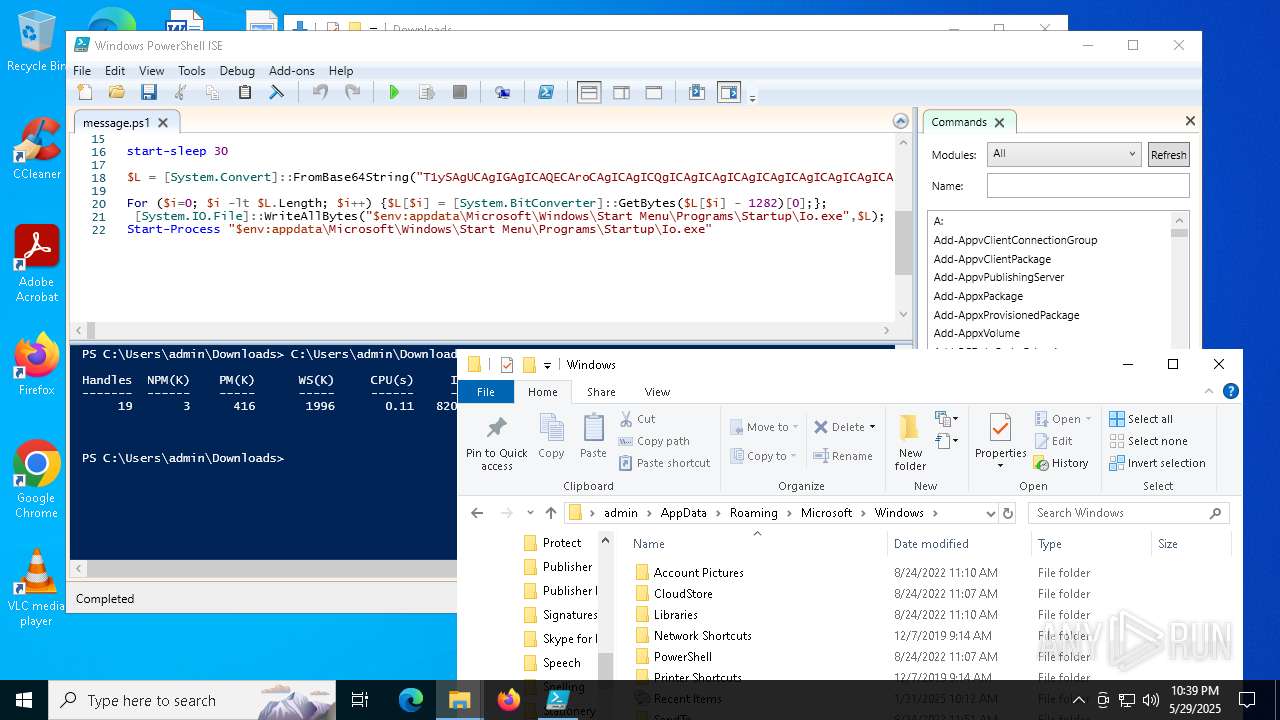Click the Clear console pane icon
This screenshot has width=1280, height=720.
277,92
